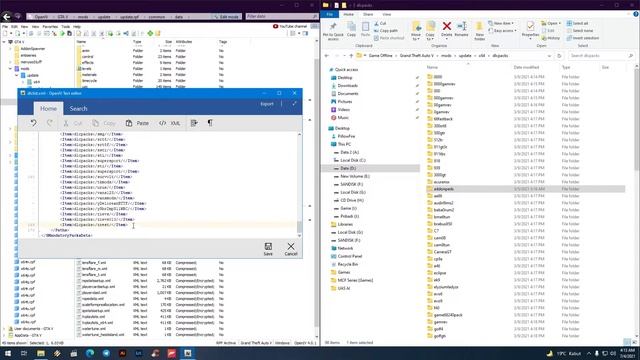
Task: Select Data (D:) drive in Explorer sidebar
Action: (x=348, y=168)
